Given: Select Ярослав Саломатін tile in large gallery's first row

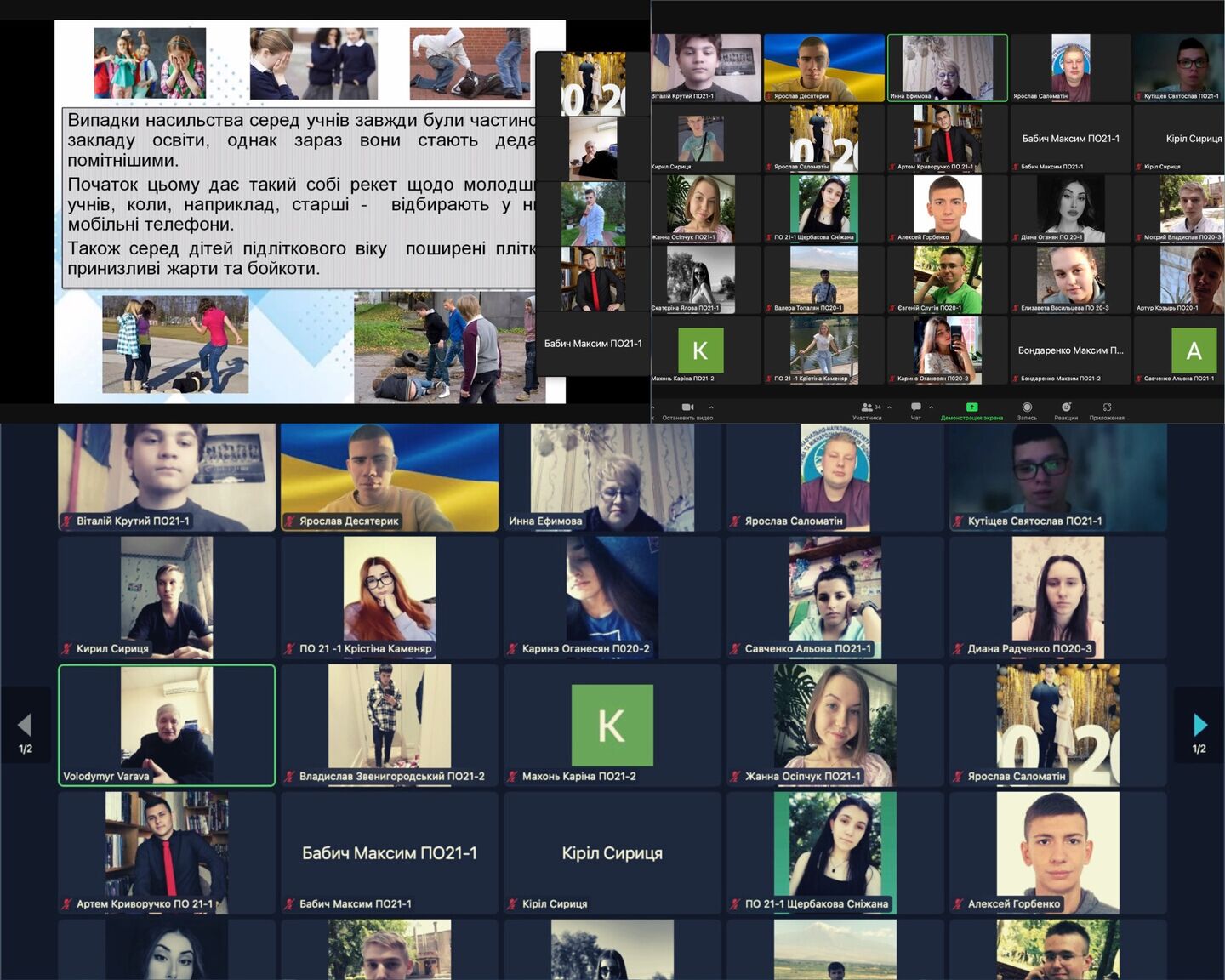Looking at the screenshot, I should pyautogui.click(x=835, y=477).
